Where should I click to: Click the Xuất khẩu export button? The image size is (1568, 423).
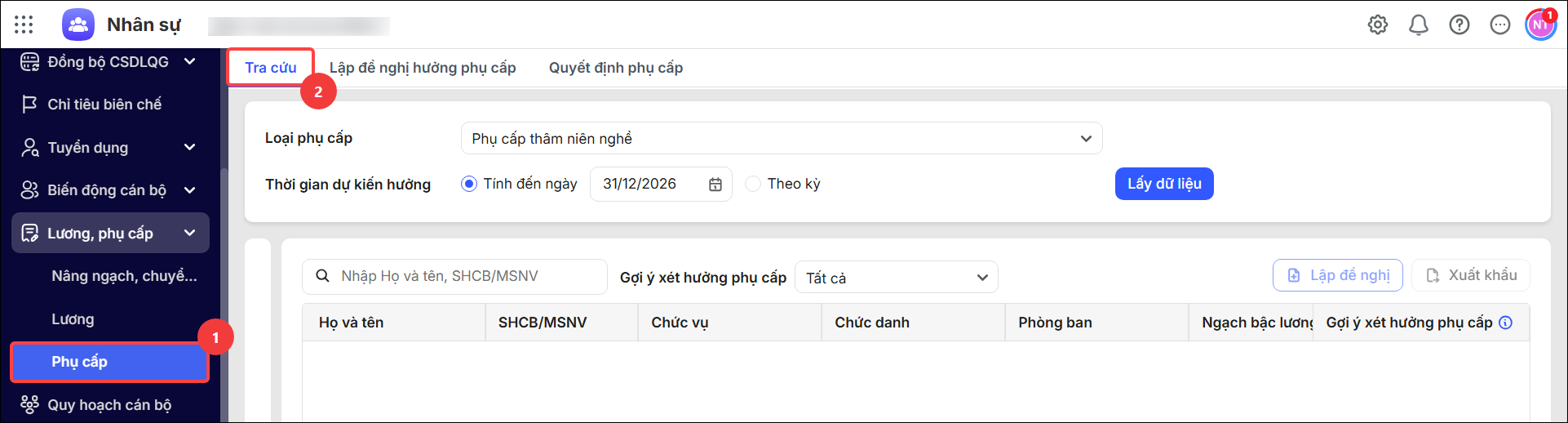1471,275
